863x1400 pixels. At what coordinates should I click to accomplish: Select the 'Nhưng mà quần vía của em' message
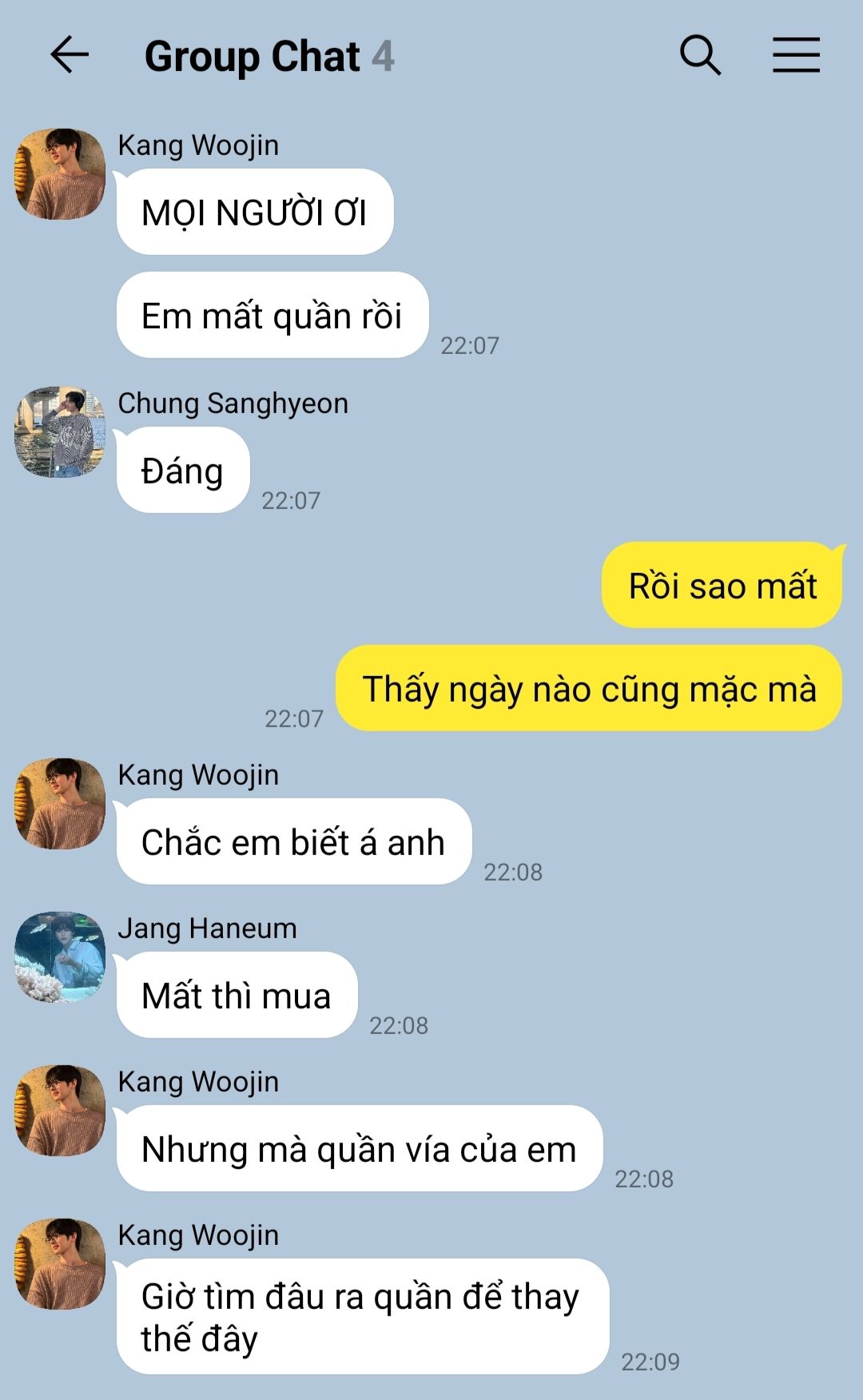pyautogui.click(x=360, y=1148)
